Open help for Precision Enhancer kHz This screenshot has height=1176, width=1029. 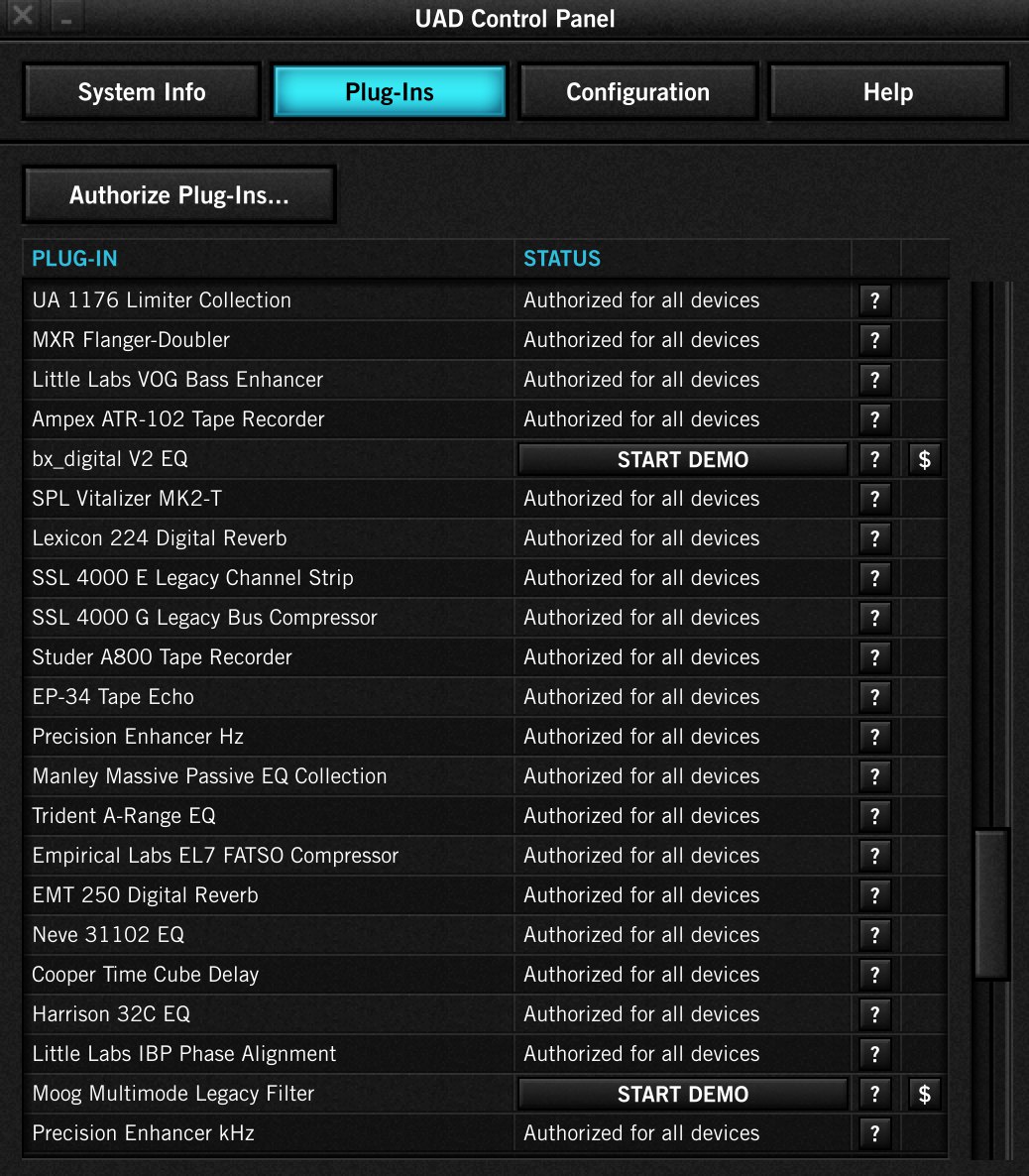pos(874,1134)
